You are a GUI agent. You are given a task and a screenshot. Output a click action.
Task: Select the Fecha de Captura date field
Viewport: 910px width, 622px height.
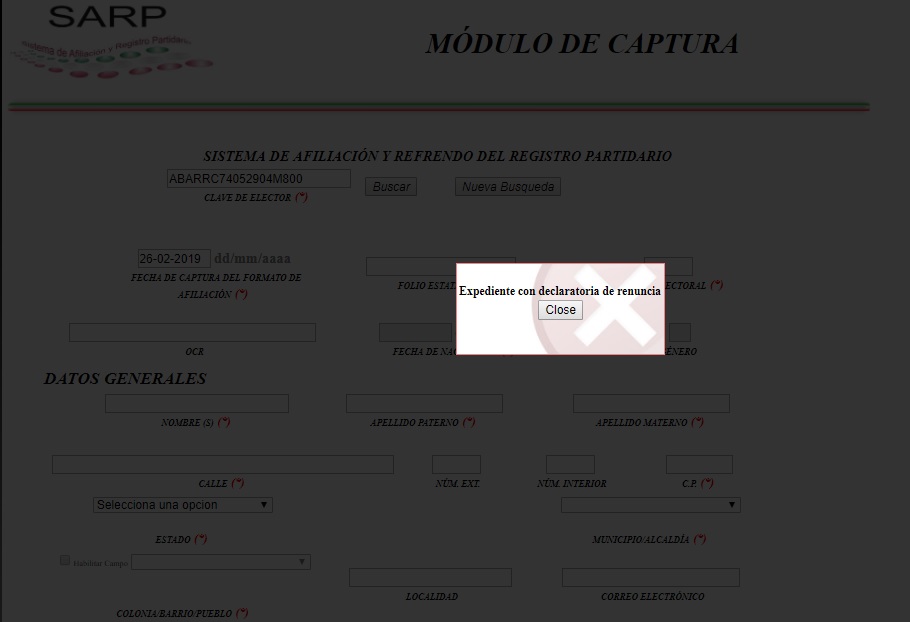[x=174, y=258]
